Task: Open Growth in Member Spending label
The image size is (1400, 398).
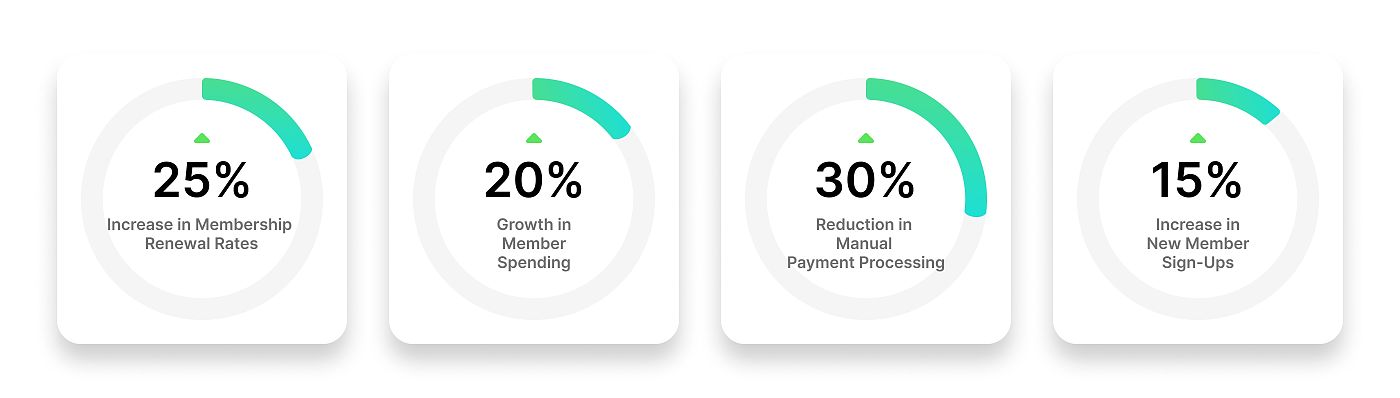Action: pos(534,244)
